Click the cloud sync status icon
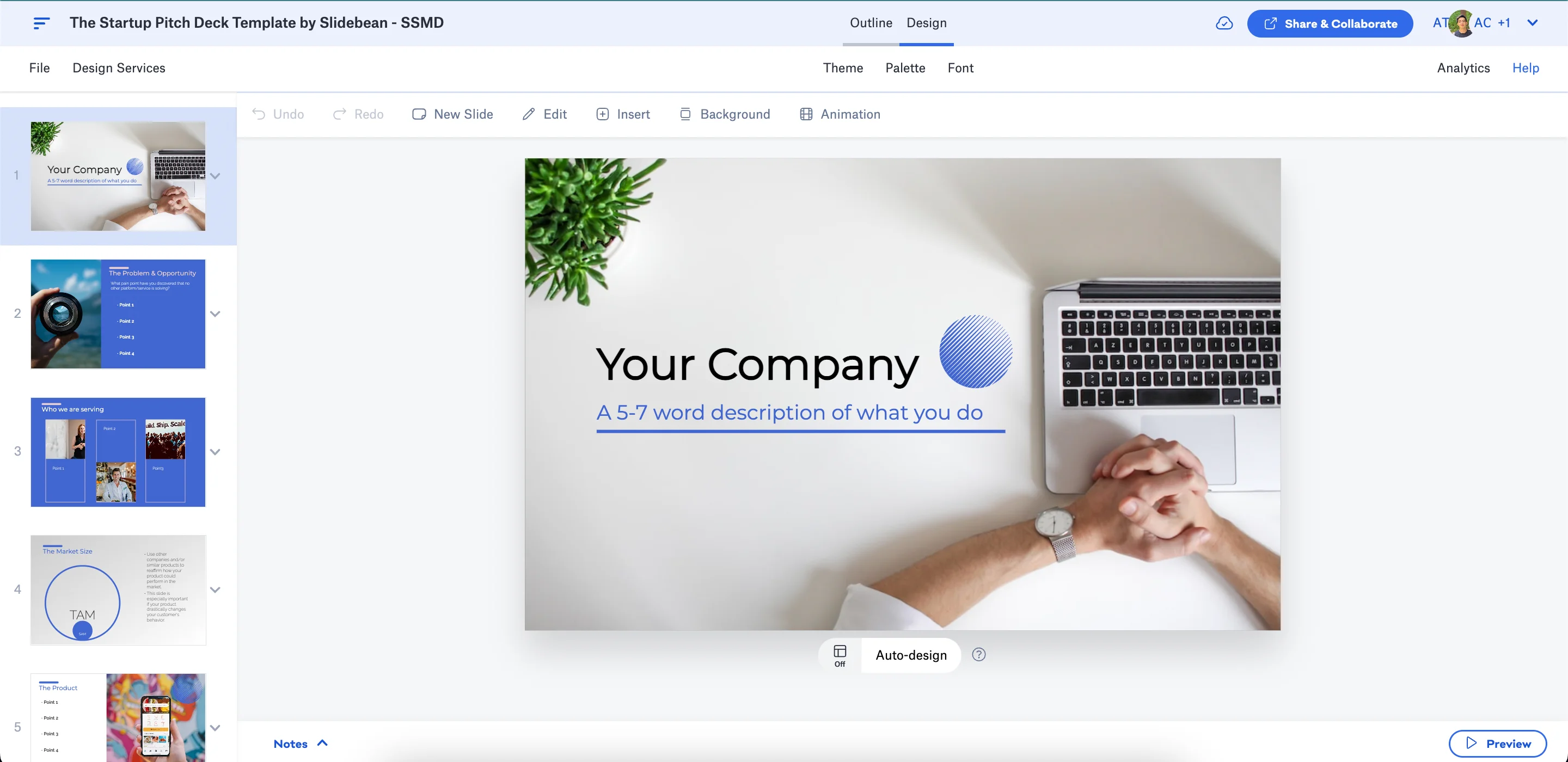Image resolution: width=1568 pixels, height=762 pixels. click(1224, 23)
